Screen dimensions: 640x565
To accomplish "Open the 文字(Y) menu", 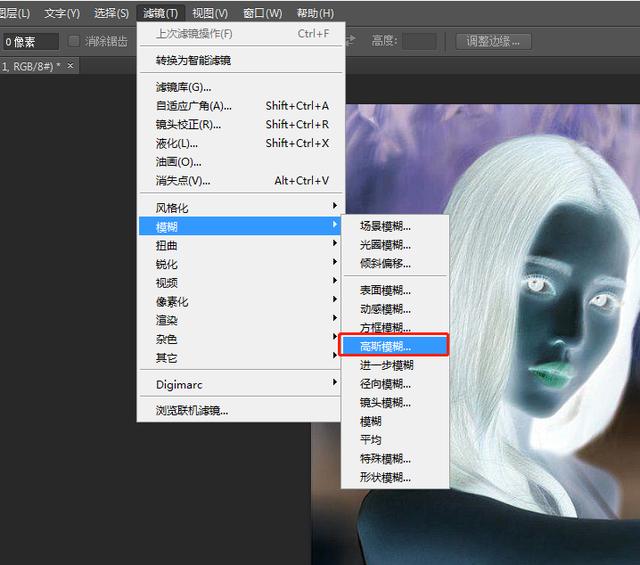I will tap(62, 13).
